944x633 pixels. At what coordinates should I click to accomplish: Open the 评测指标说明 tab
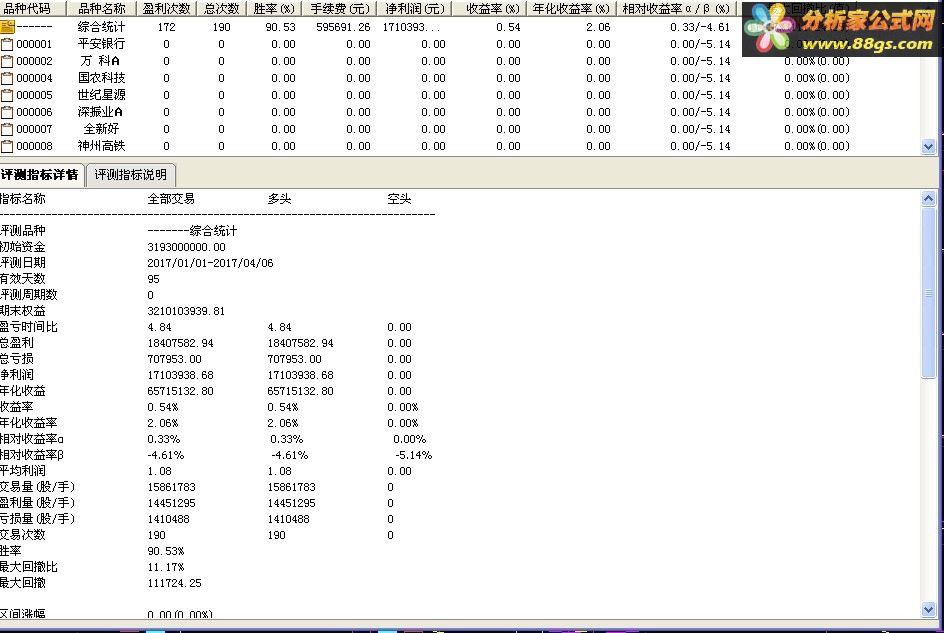(x=131, y=175)
